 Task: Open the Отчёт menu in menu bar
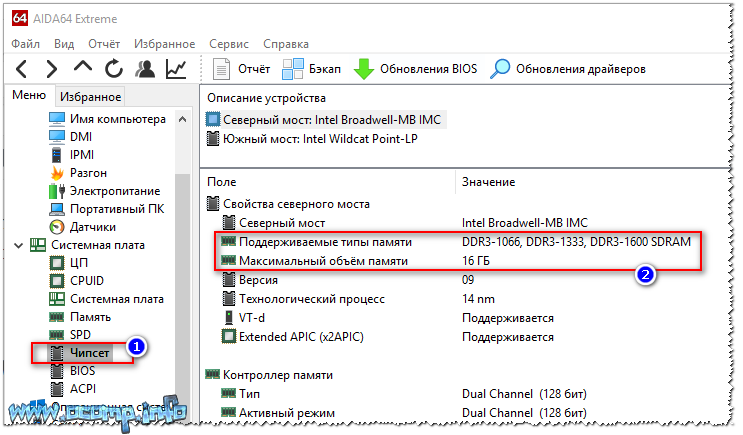pyautogui.click(x=104, y=44)
